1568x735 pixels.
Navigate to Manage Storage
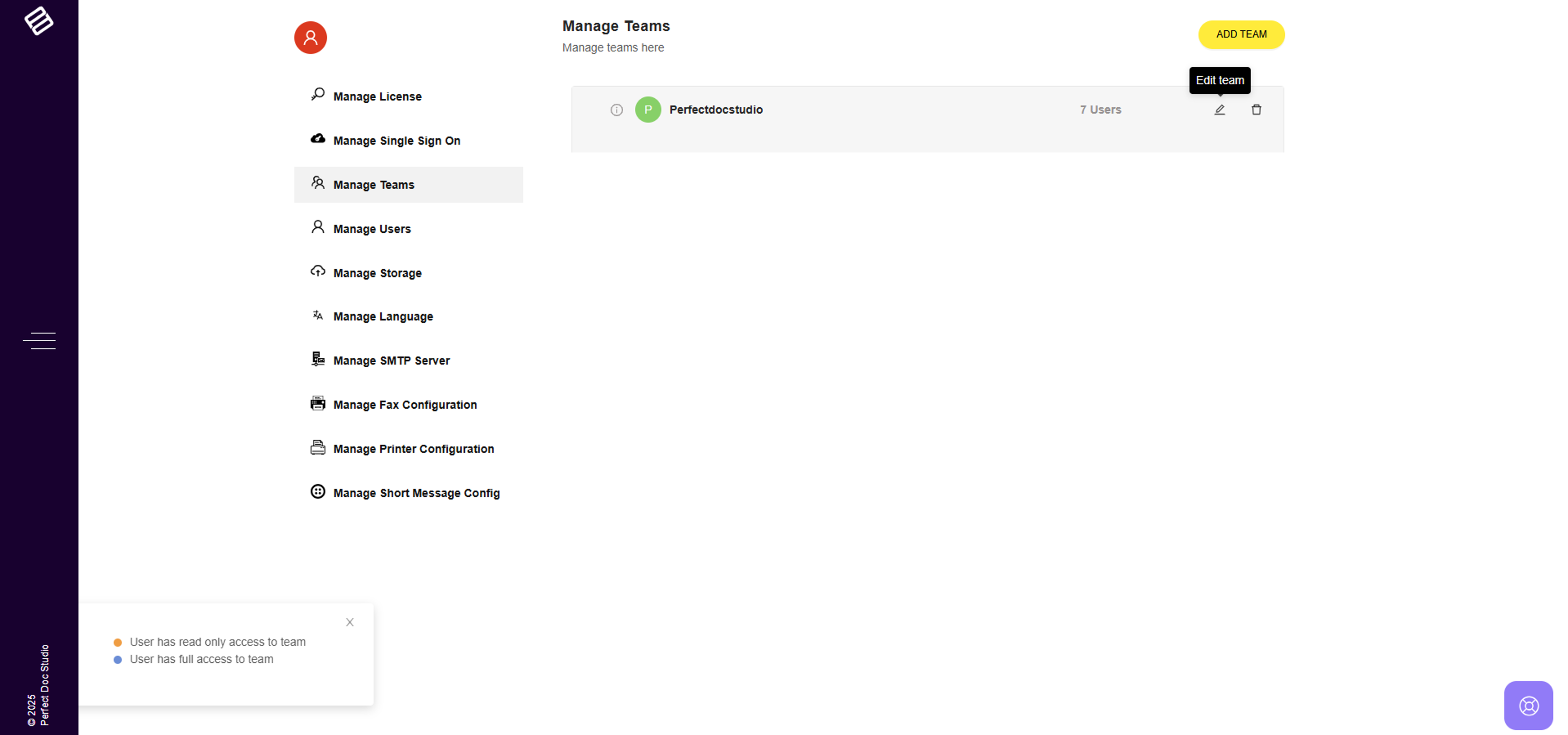click(377, 273)
